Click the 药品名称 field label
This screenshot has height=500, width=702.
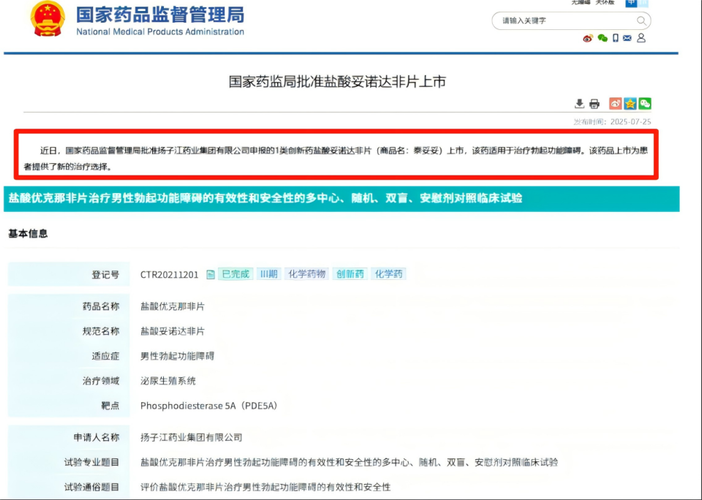click(x=101, y=307)
